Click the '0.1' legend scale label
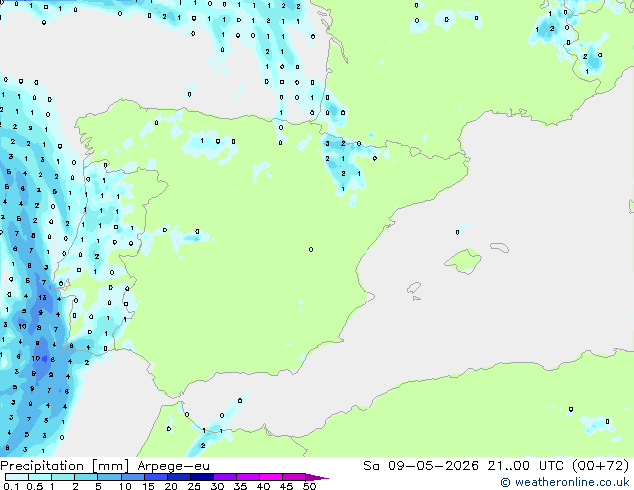634x490 pixels. tap(11, 486)
